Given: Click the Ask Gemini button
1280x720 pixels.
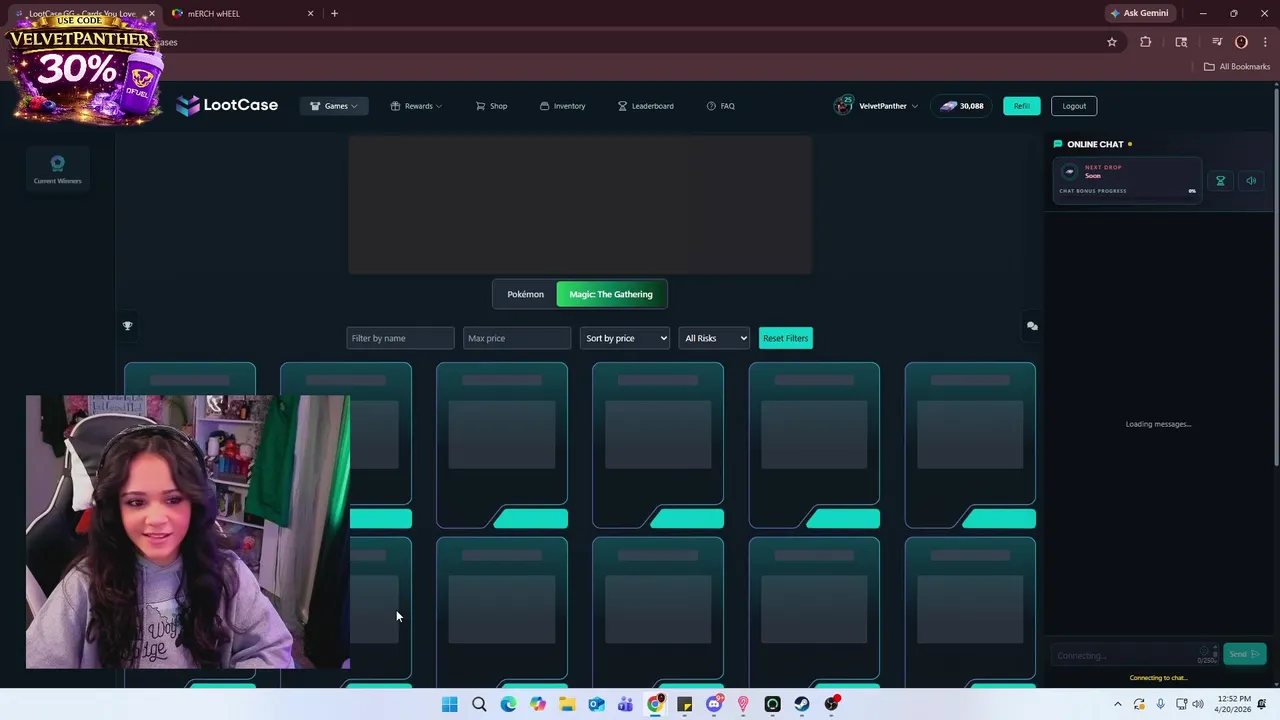Looking at the screenshot, I should coord(1138,13).
